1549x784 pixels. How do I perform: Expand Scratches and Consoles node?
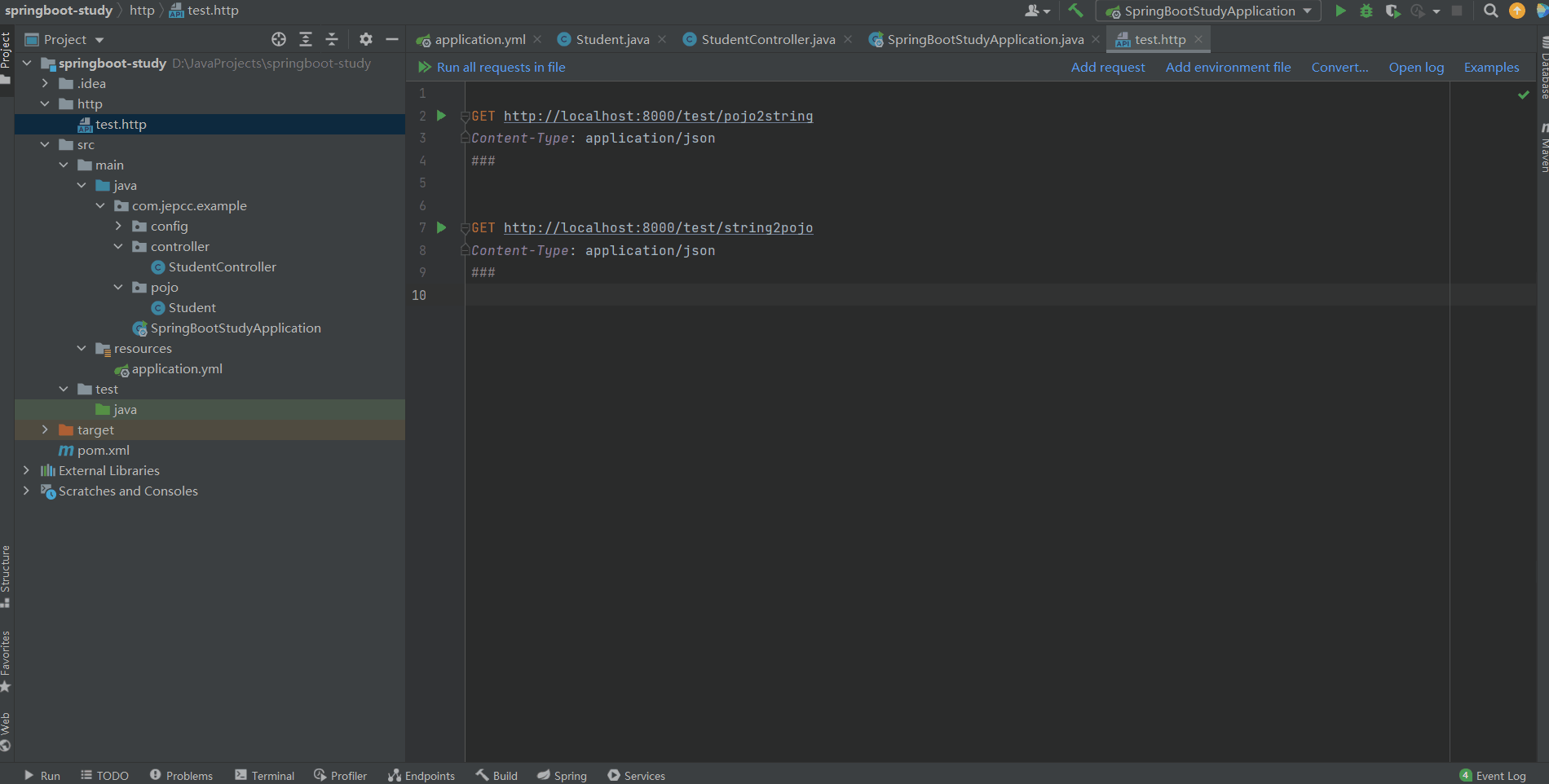pos(27,491)
